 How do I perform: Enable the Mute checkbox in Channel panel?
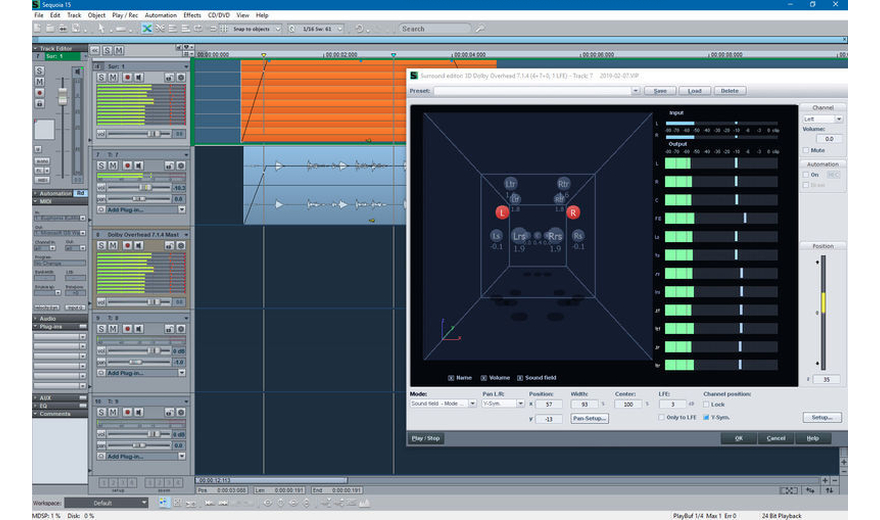(x=807, y=150)
